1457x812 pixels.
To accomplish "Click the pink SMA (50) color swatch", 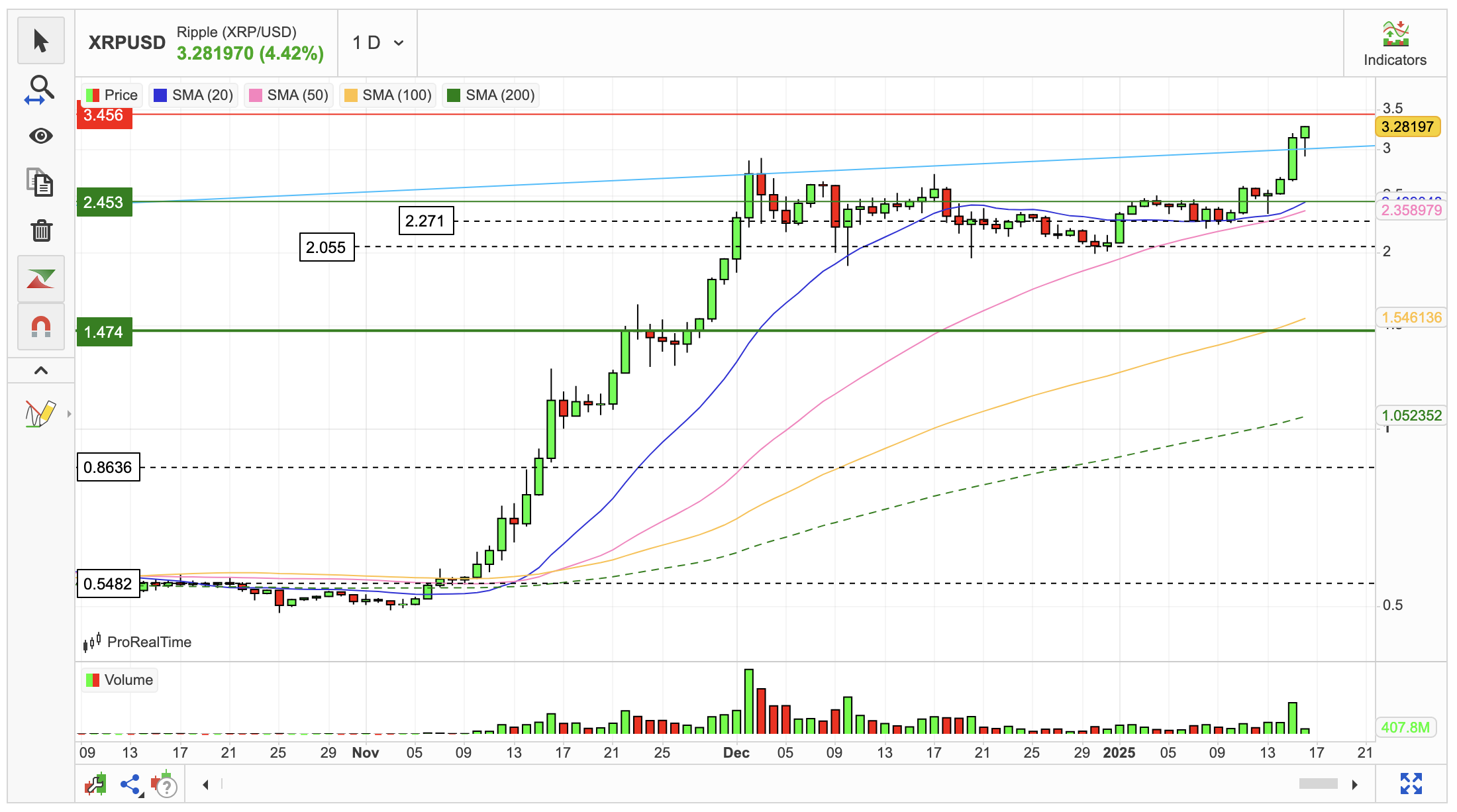I will click(x=255, y=95).
